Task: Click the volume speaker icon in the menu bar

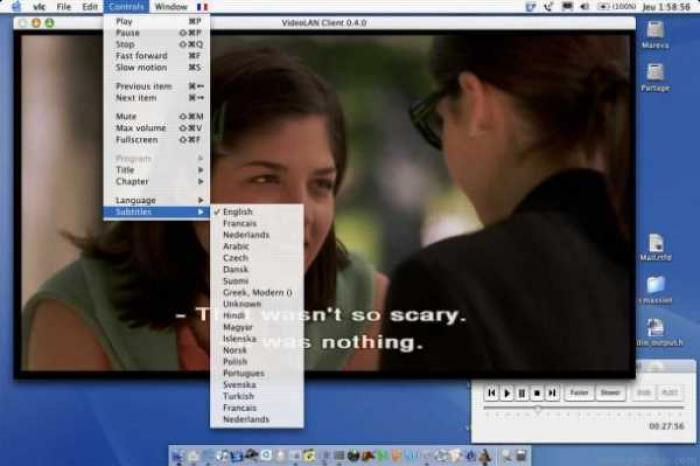Action: (x=584, y=7)
